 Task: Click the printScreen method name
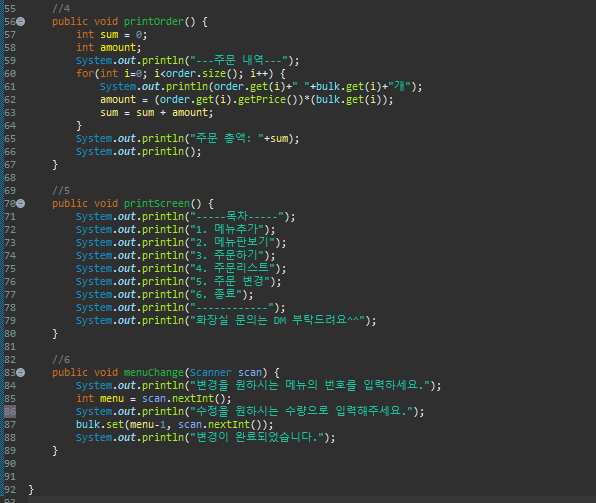pos(157,204)
